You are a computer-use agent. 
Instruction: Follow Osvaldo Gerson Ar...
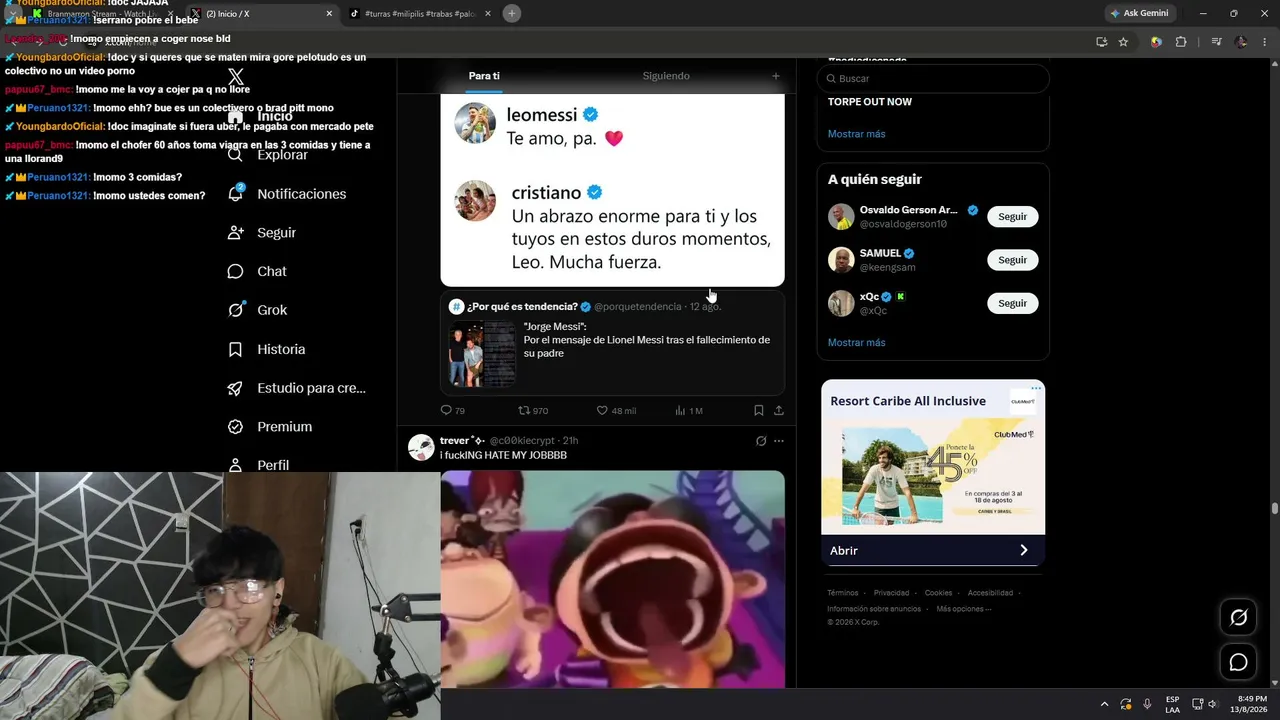[x=1012, y=217]
